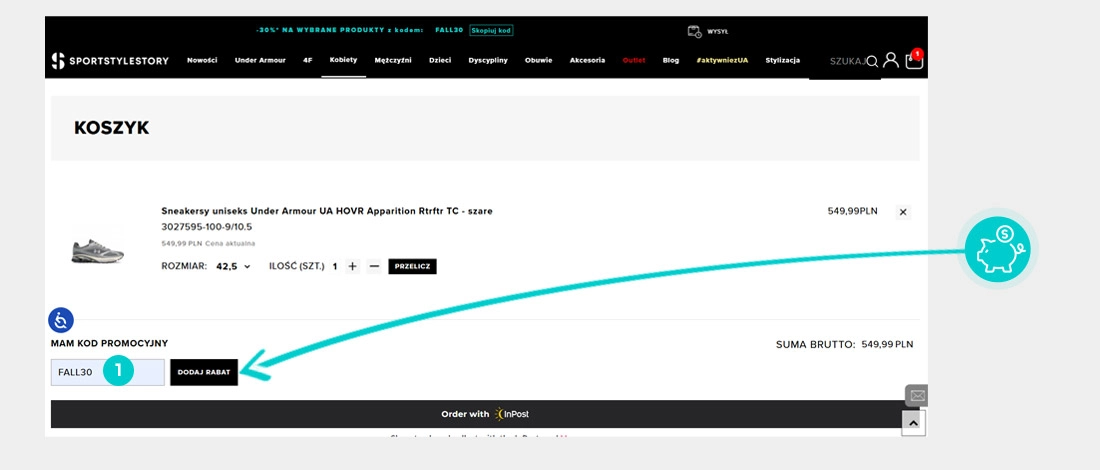Viewport: 1100px width, 470px height.
Task: Click the user account icon
Action: [x=890, y=61]
